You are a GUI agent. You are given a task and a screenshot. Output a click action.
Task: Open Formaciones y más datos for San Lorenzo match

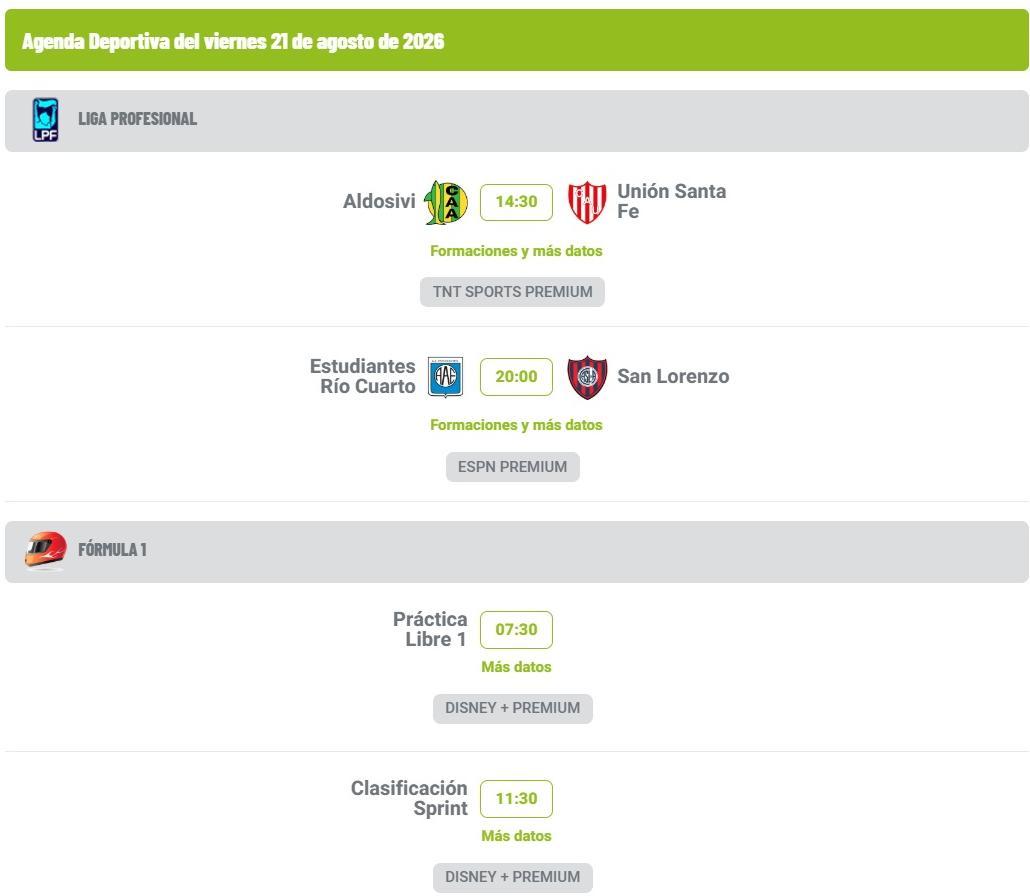516,425
